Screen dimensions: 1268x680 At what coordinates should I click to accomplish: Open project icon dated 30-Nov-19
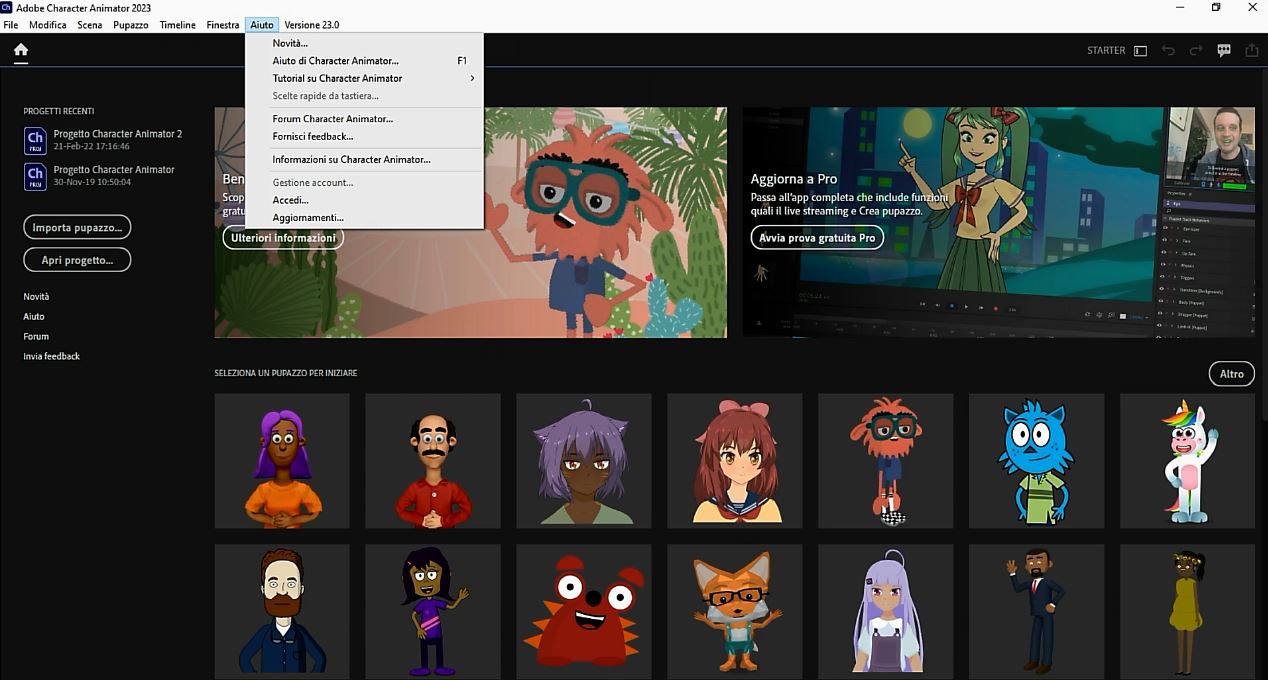(x=35, y=177)
